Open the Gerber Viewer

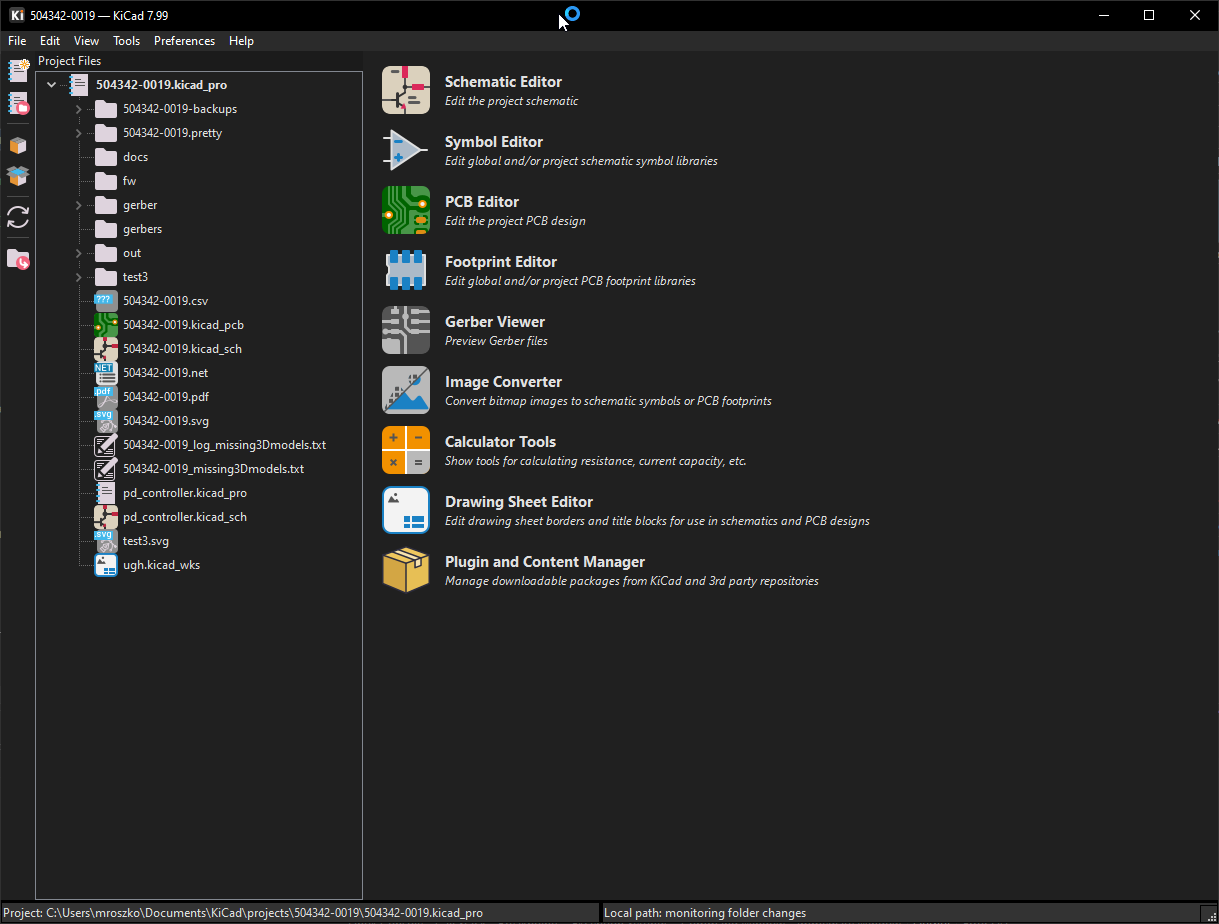tap(494, 321)
